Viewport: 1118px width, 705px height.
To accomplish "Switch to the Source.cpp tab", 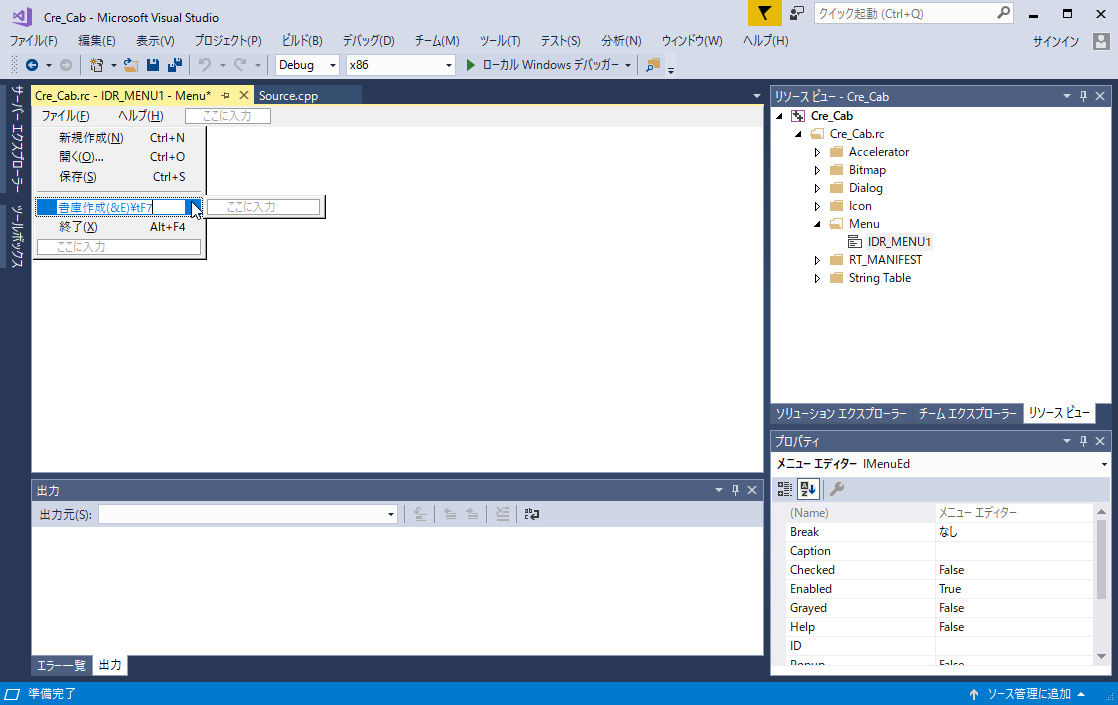I will [288, 96].
